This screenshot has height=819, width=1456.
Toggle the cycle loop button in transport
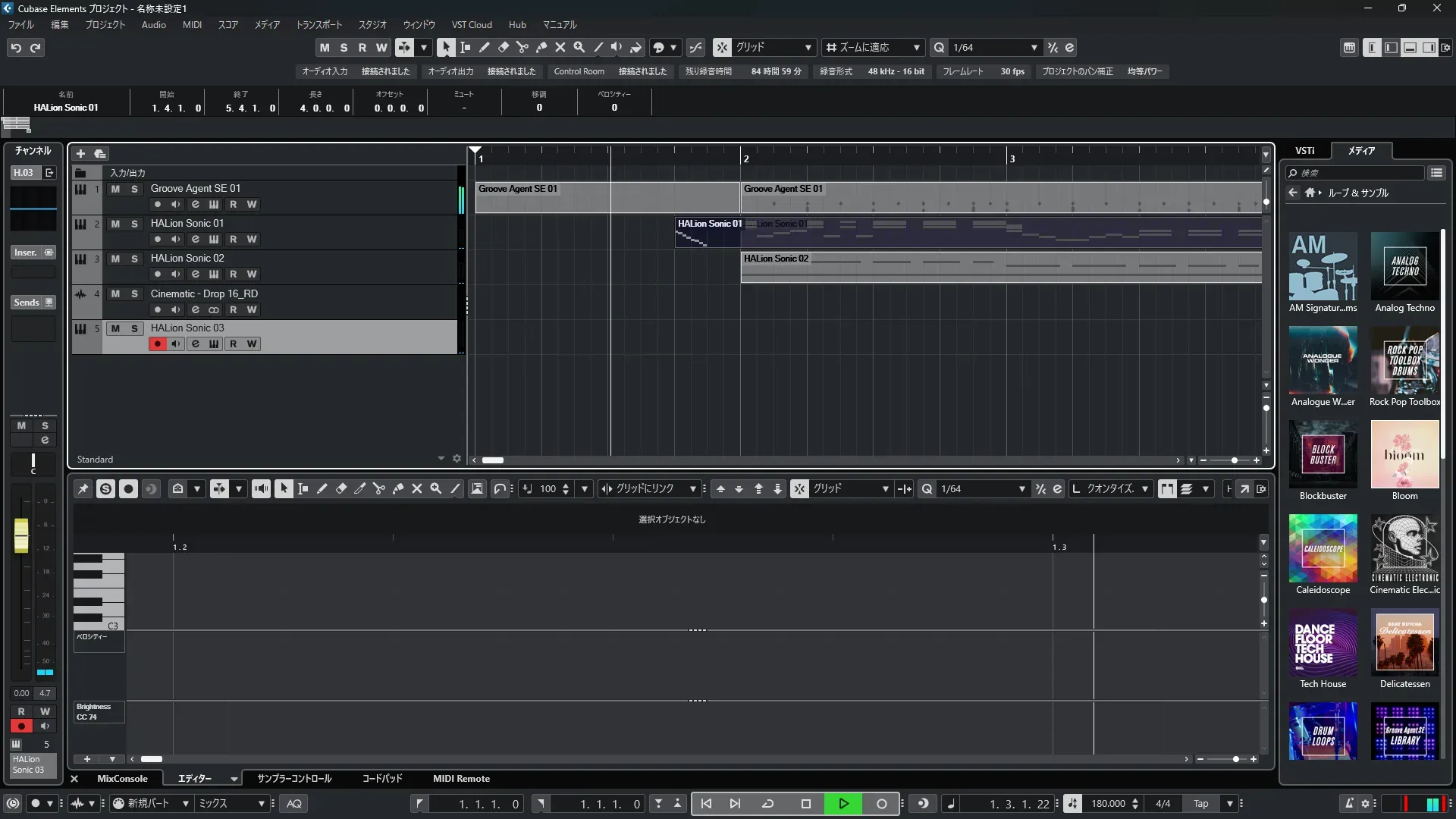(x=767, y=804)
